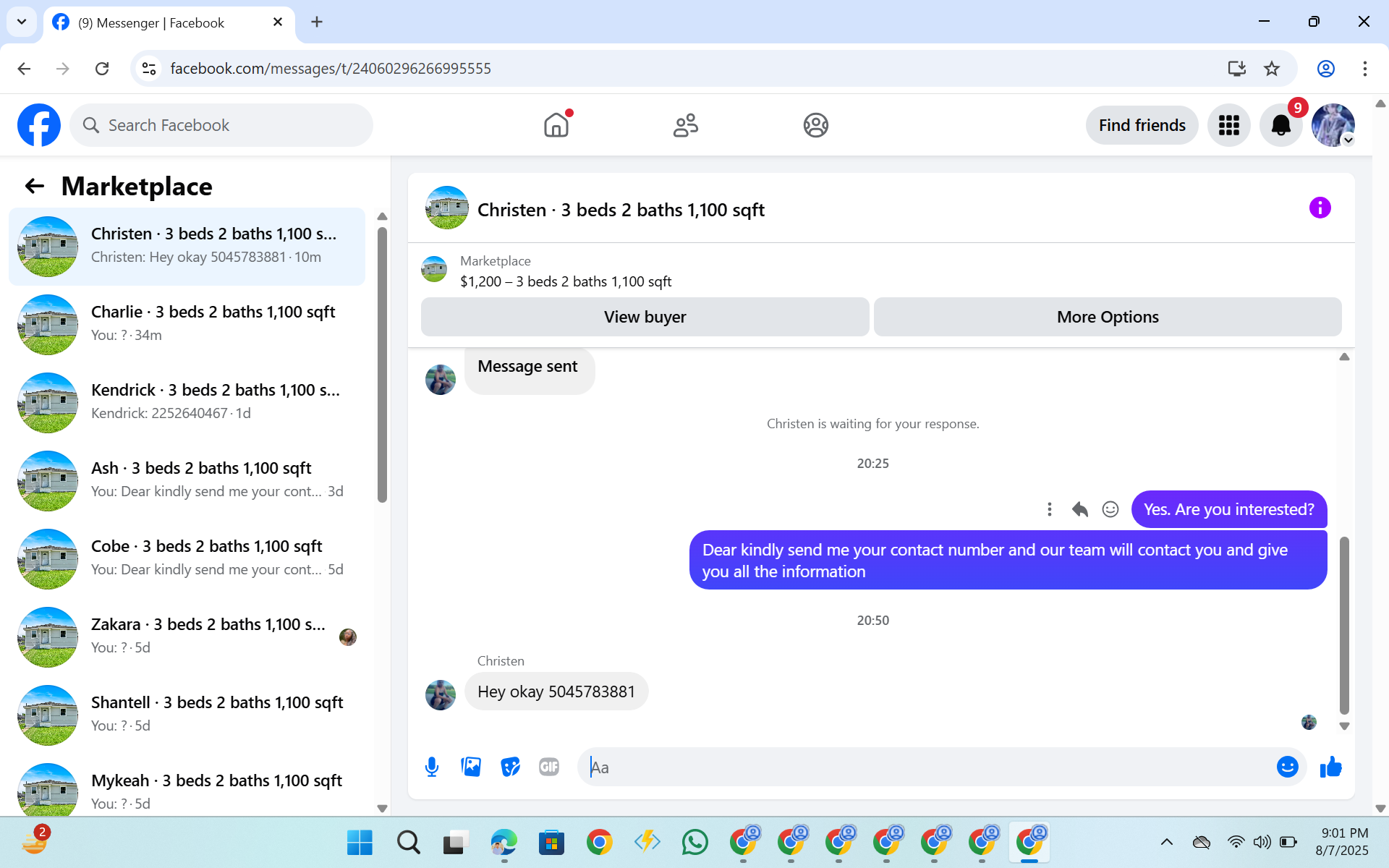Image resolution: width=1389 pixels, height=868 pixels.
Task: Click the chat messages scrollbar
Action: [x=1344, y=625]
